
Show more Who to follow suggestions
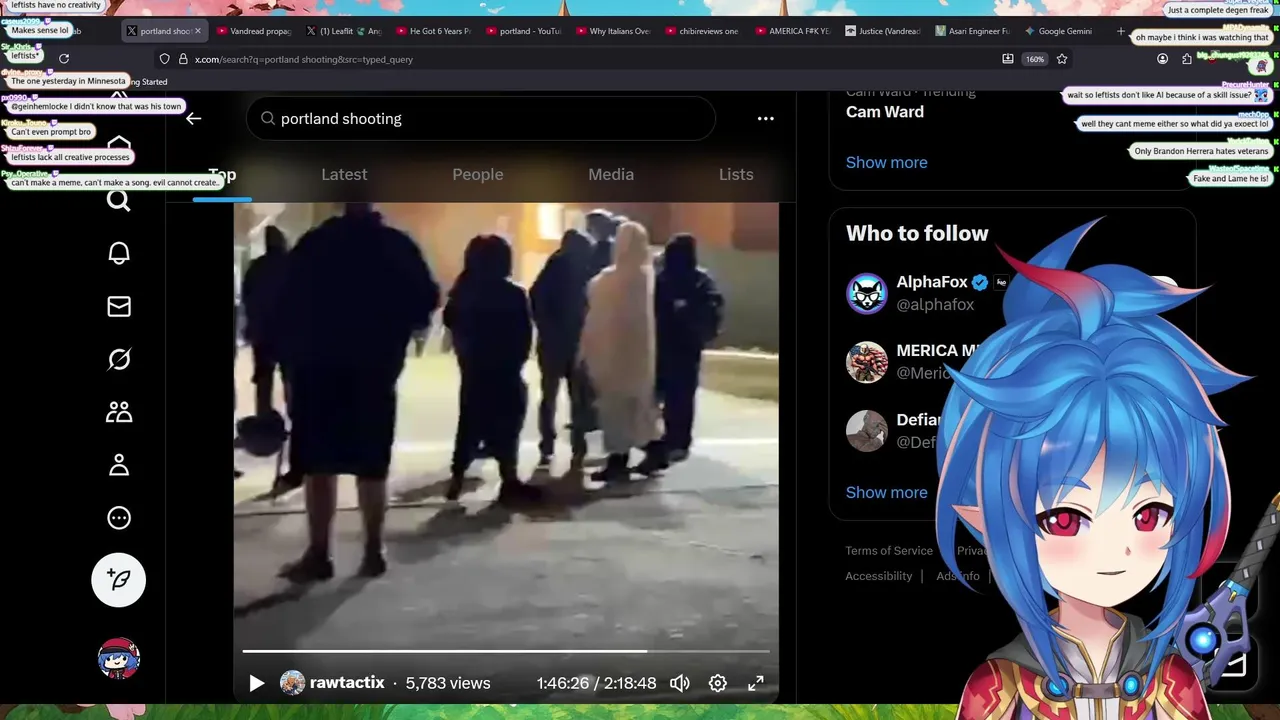pyautogui.click(x=887, y=492)
